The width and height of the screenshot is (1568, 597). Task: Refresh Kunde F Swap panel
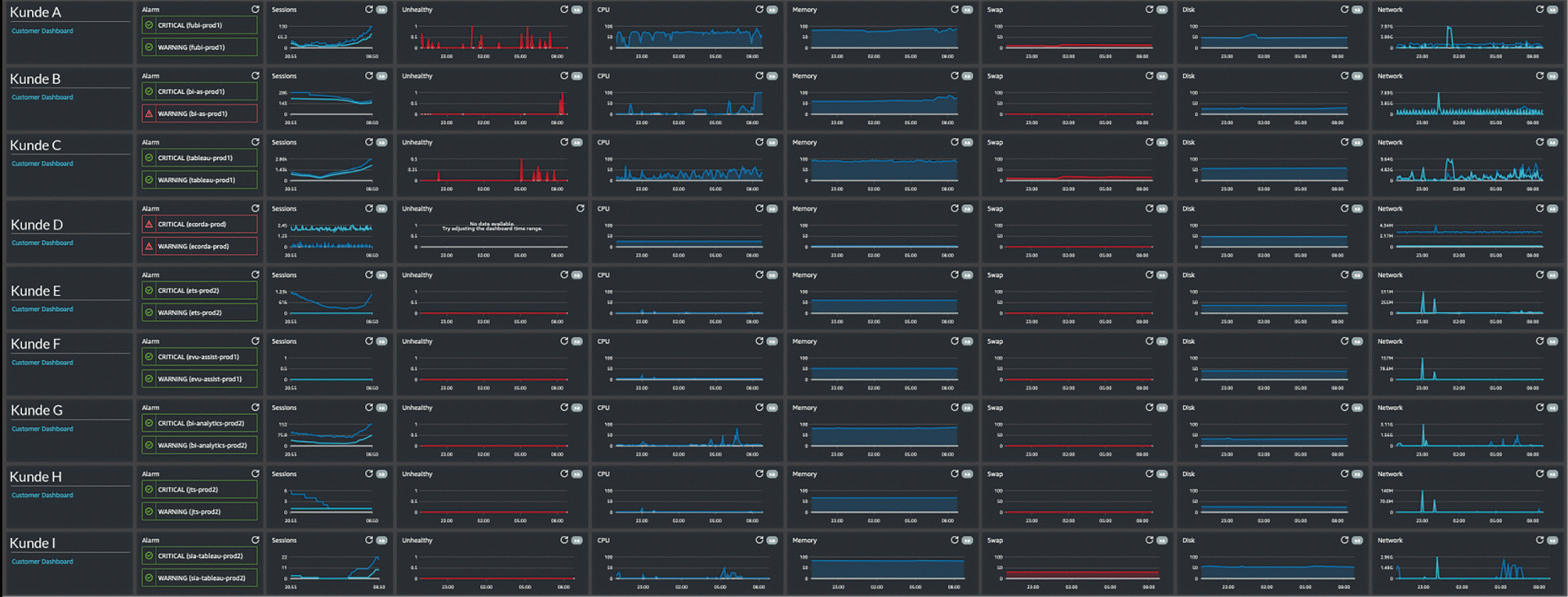1150,341
